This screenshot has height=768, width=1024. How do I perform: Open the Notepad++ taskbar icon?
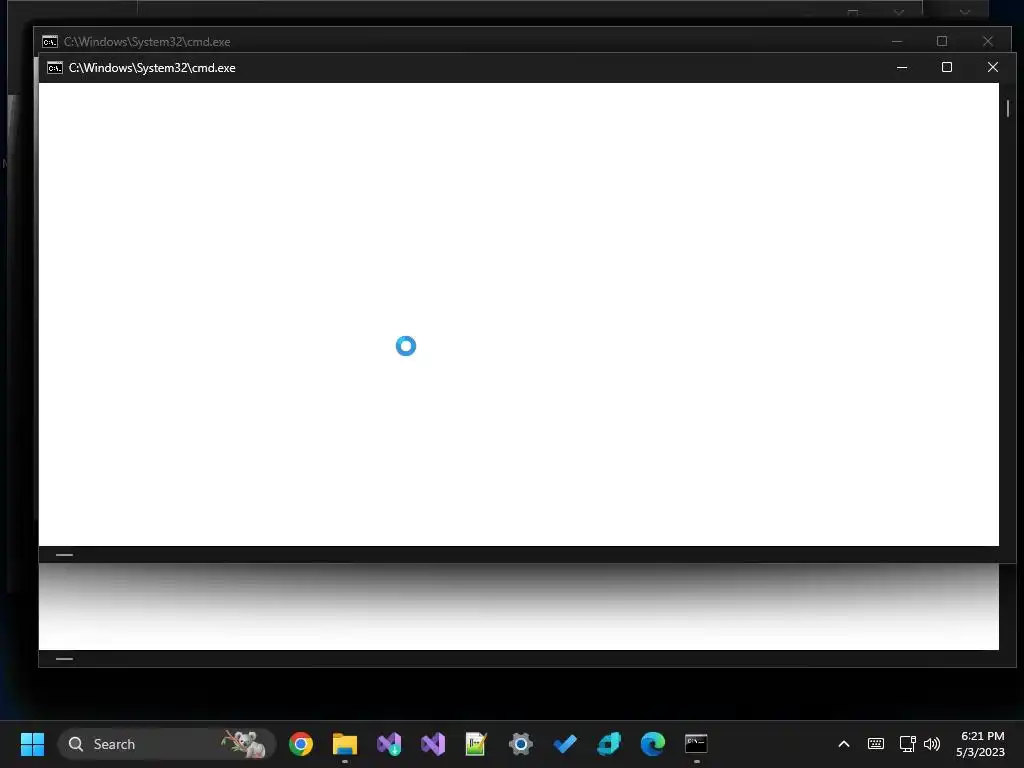[477, 744]
